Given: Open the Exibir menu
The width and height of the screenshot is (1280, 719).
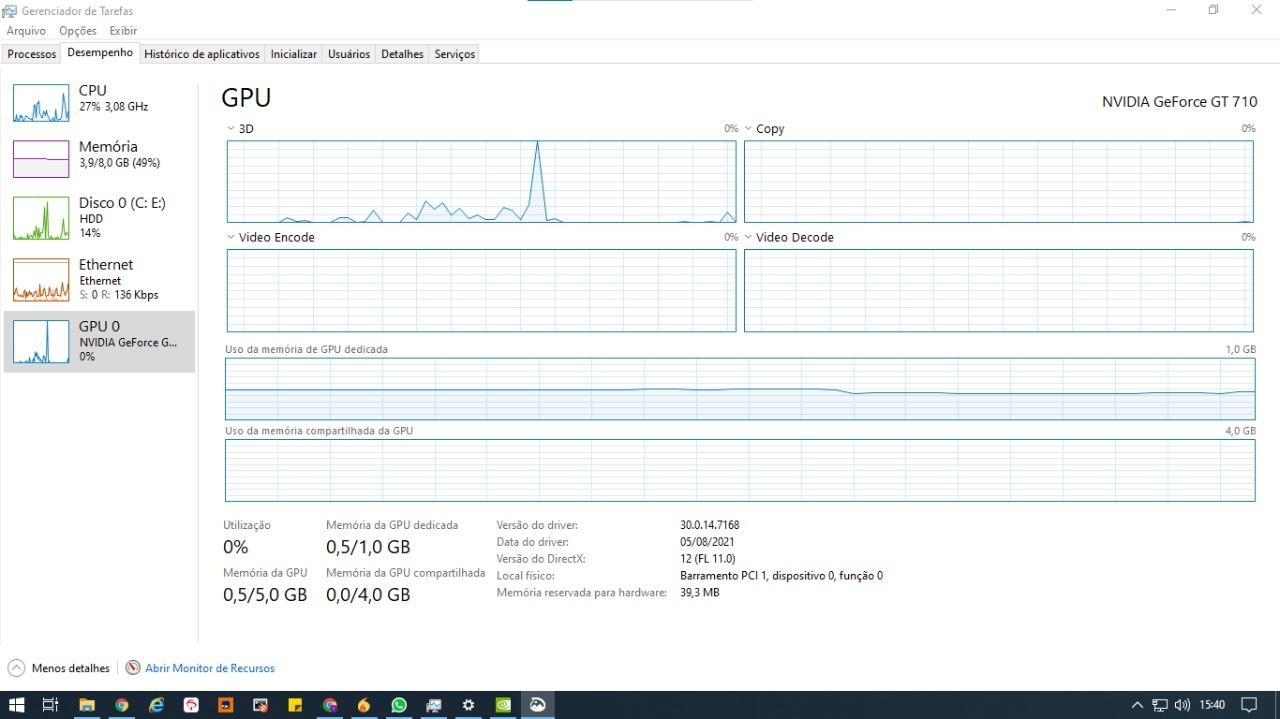Looking at the screenshot, I should [x=123, y=31].
